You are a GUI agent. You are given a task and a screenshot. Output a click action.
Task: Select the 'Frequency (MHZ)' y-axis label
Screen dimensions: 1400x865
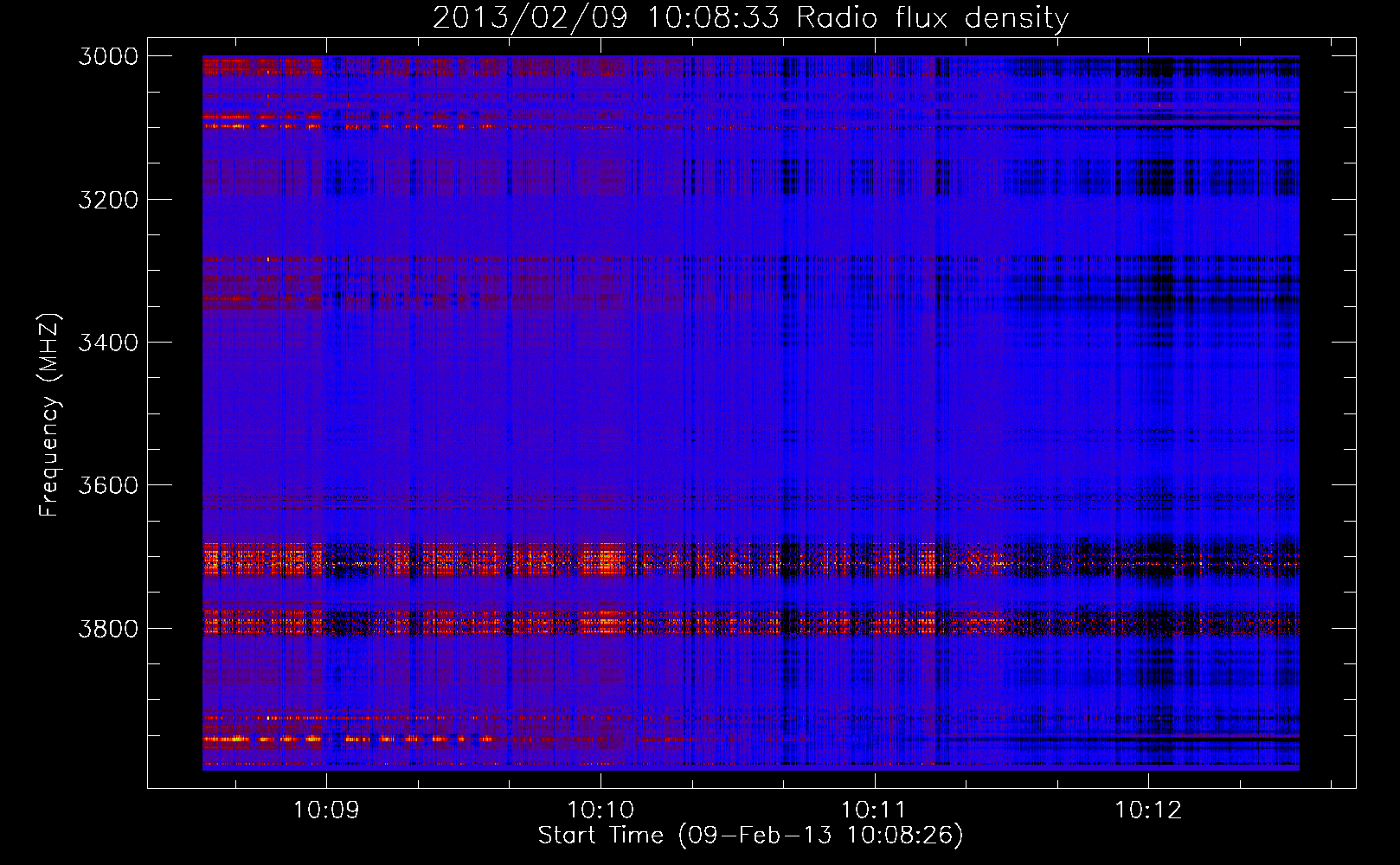click(x=50, y=415)
